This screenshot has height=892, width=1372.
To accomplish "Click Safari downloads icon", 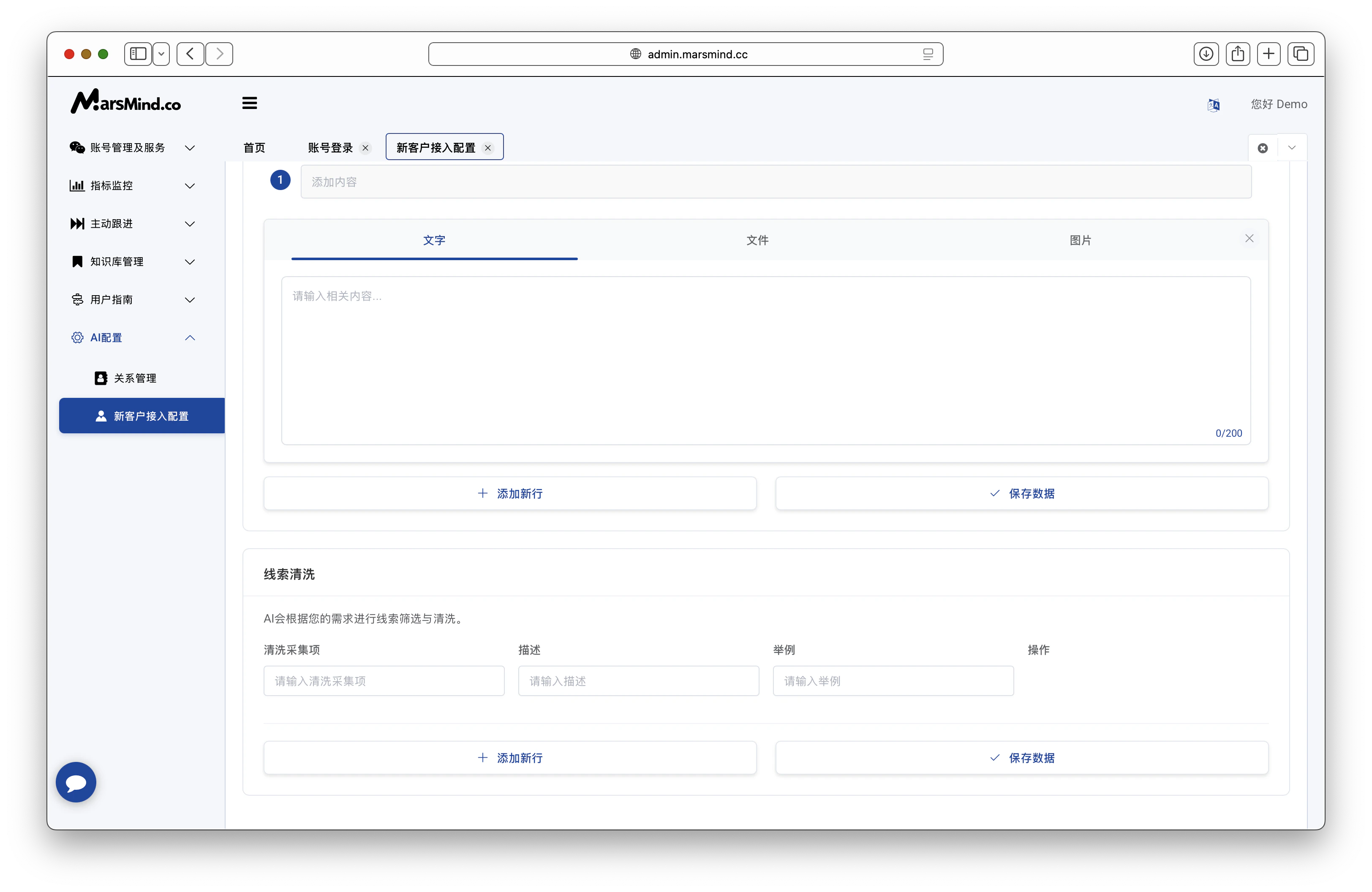I will click(1206, 54).
